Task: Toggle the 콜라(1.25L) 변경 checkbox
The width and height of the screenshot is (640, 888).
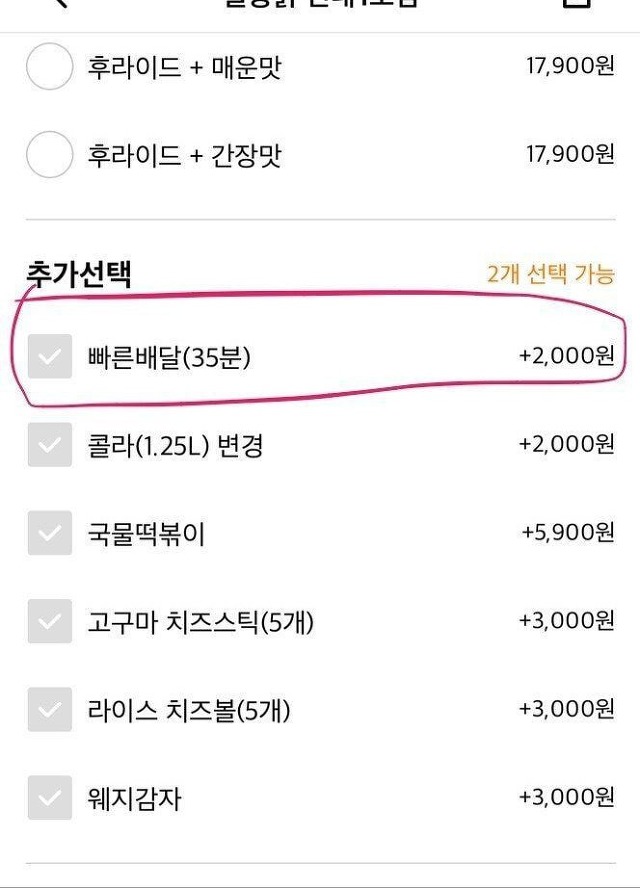Action: 49,444
